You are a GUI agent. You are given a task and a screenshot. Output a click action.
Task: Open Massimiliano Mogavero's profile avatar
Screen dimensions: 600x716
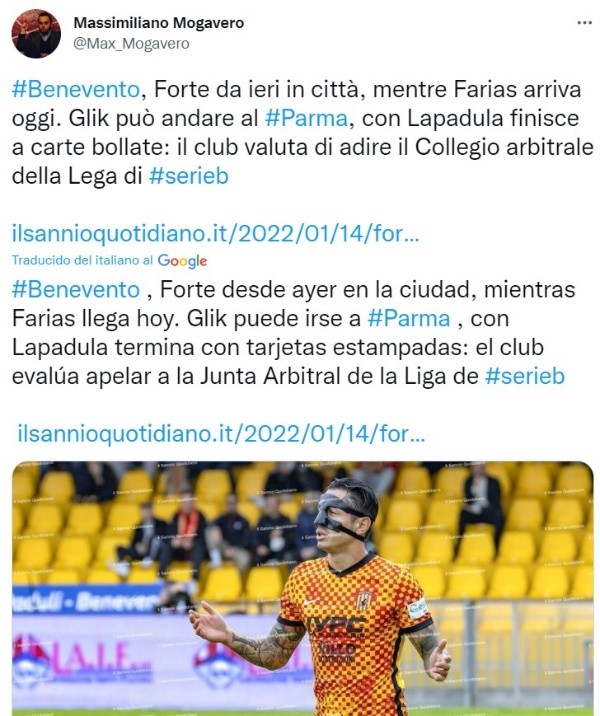36,33
